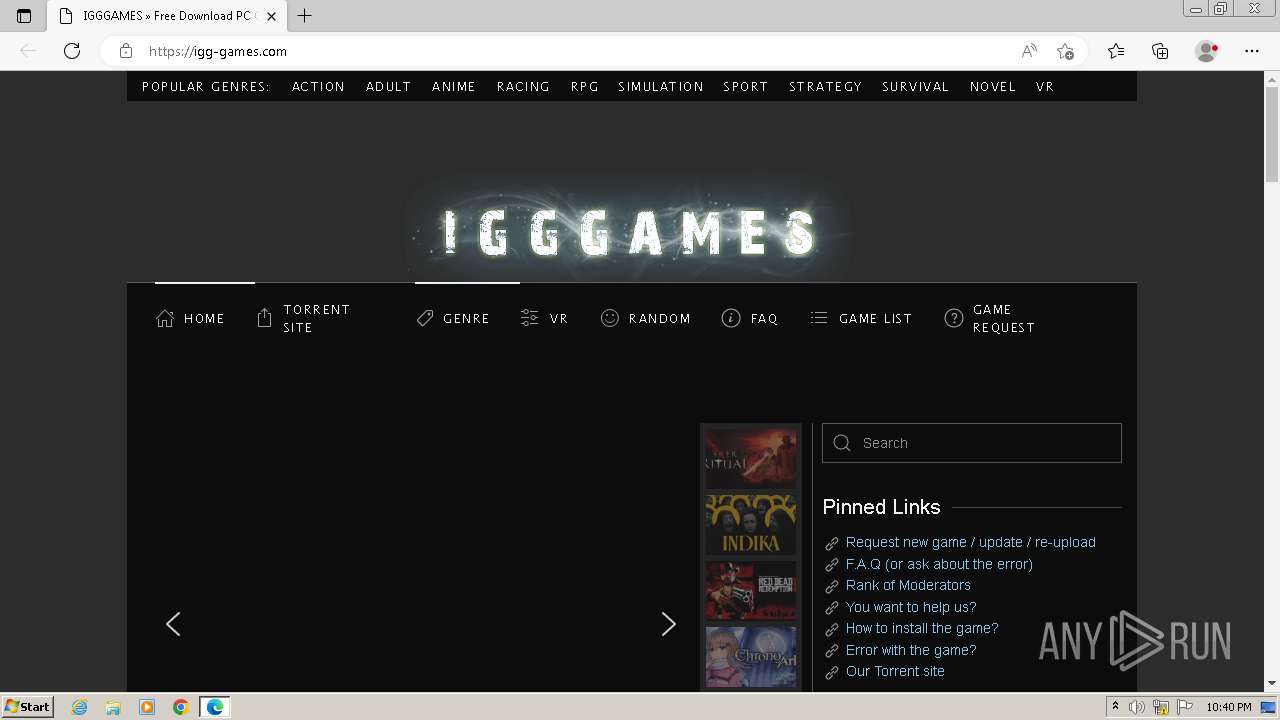Click the taskbar clock 10:40 PM
The width and height of the screenshot is (1280, 720).
click(1229, 707)
